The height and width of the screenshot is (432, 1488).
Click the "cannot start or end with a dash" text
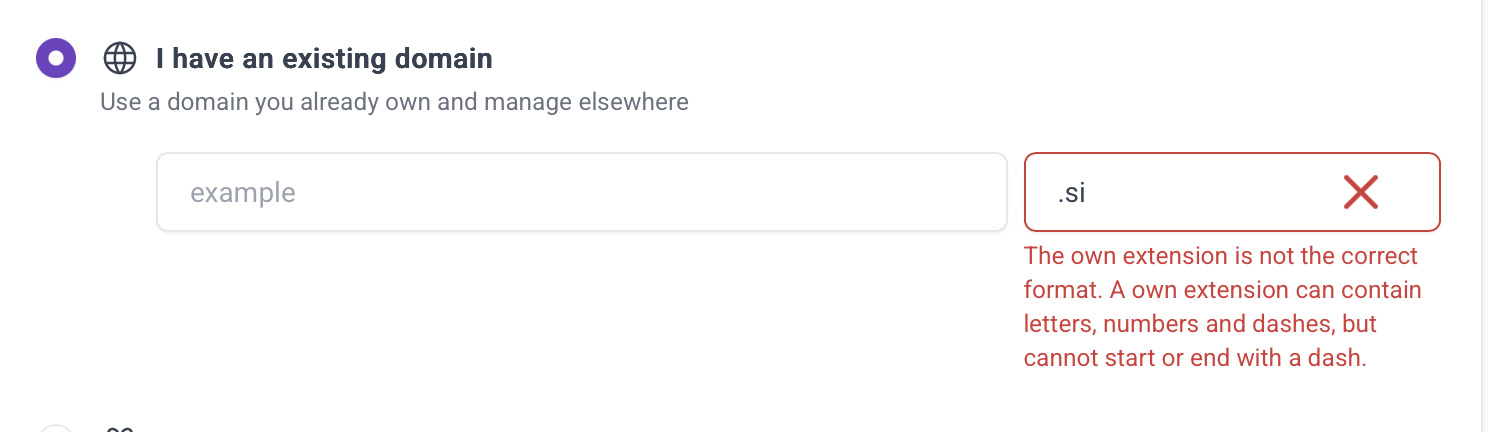click(1195, 358)
